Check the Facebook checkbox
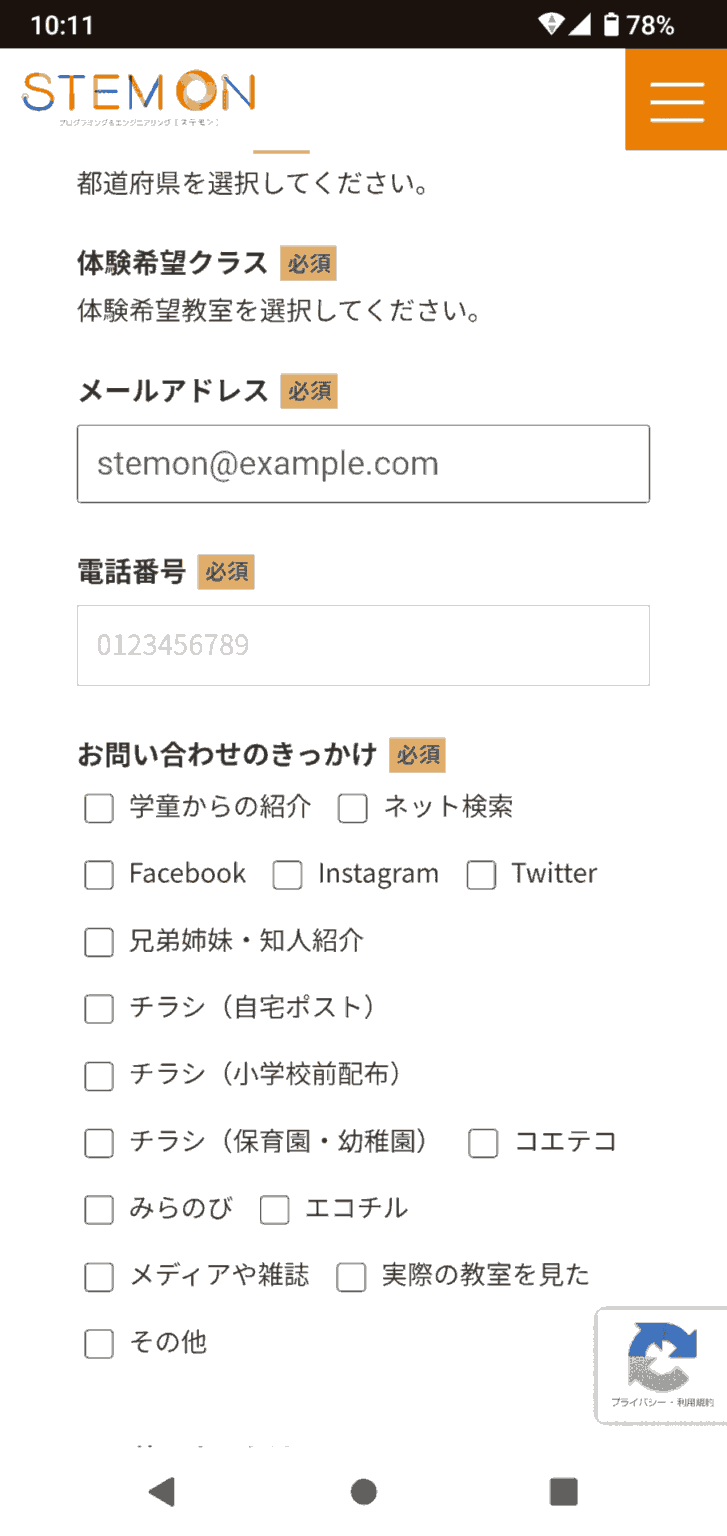 (x=98, y=875)
